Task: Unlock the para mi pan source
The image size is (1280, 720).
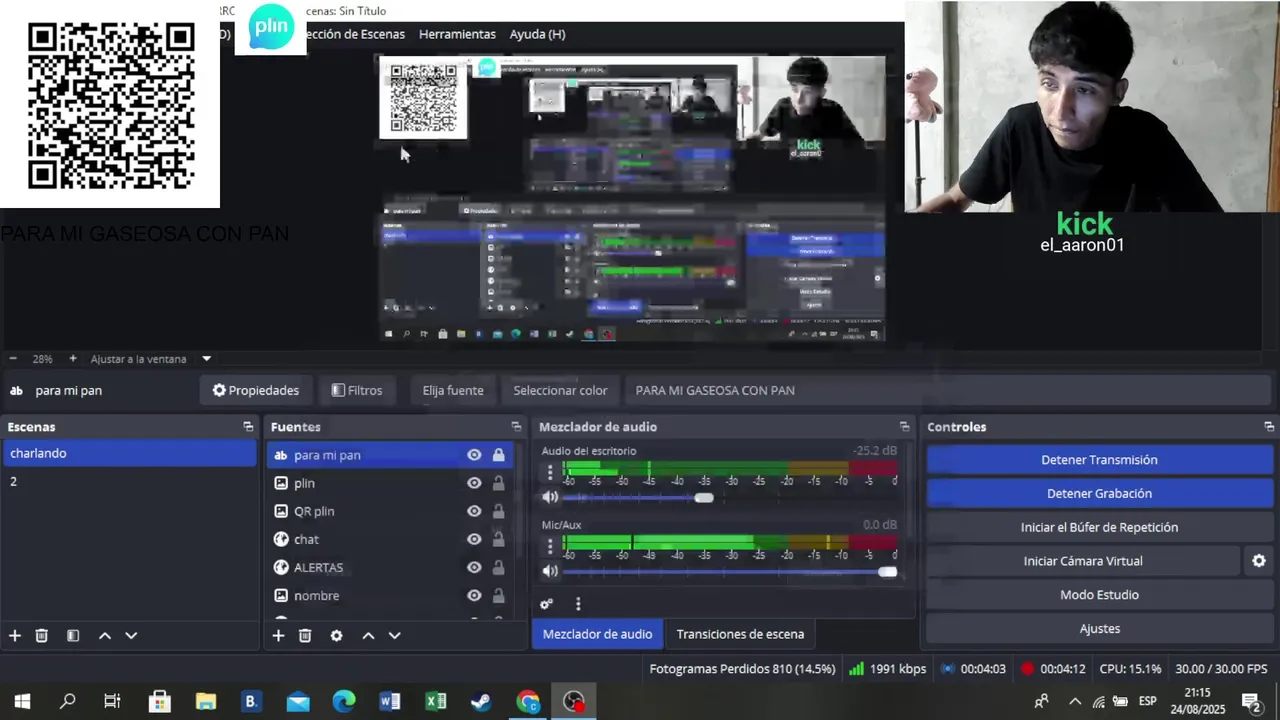Action: tap(498, 455)
